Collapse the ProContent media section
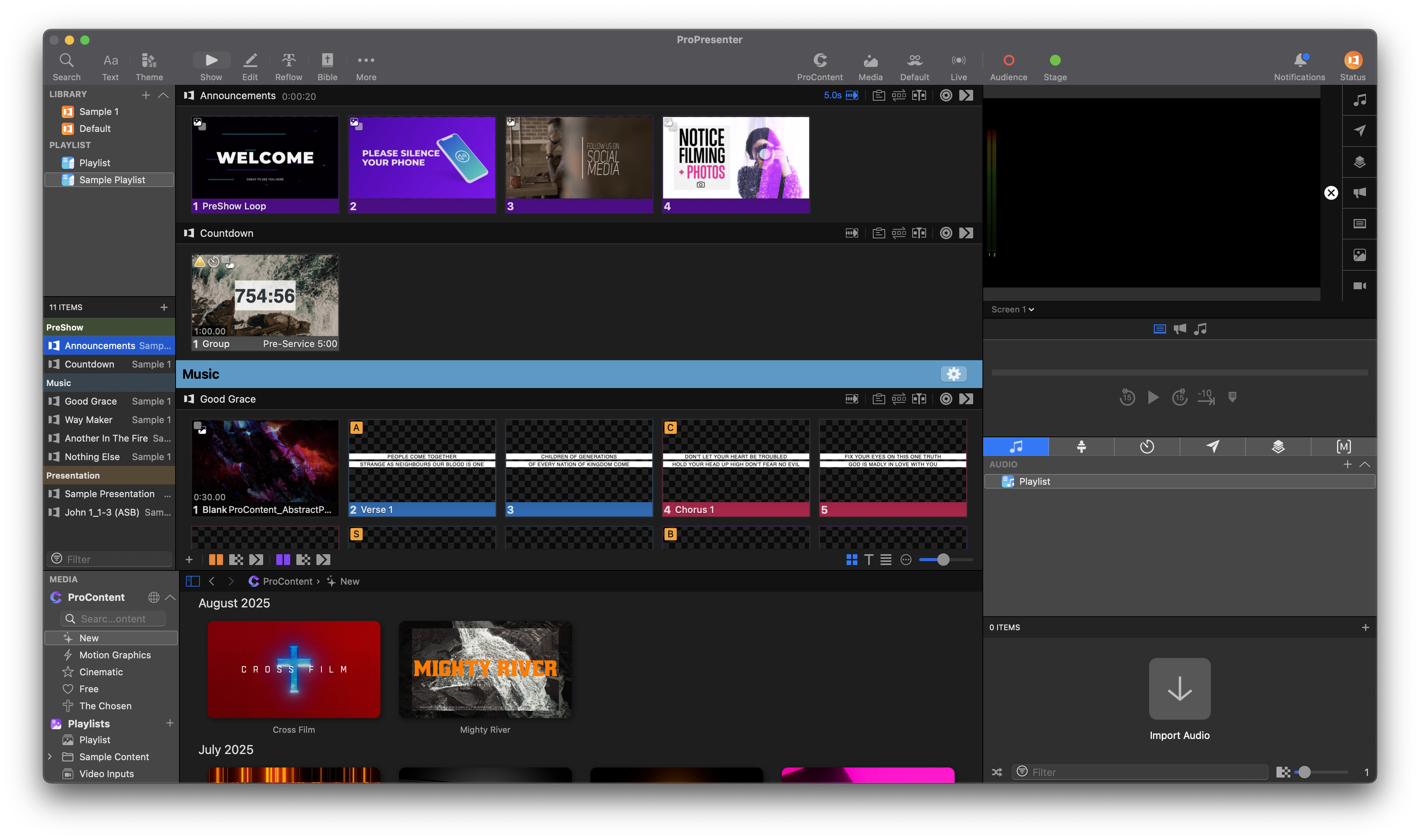Screen dimensions: 1420x840 170,597
